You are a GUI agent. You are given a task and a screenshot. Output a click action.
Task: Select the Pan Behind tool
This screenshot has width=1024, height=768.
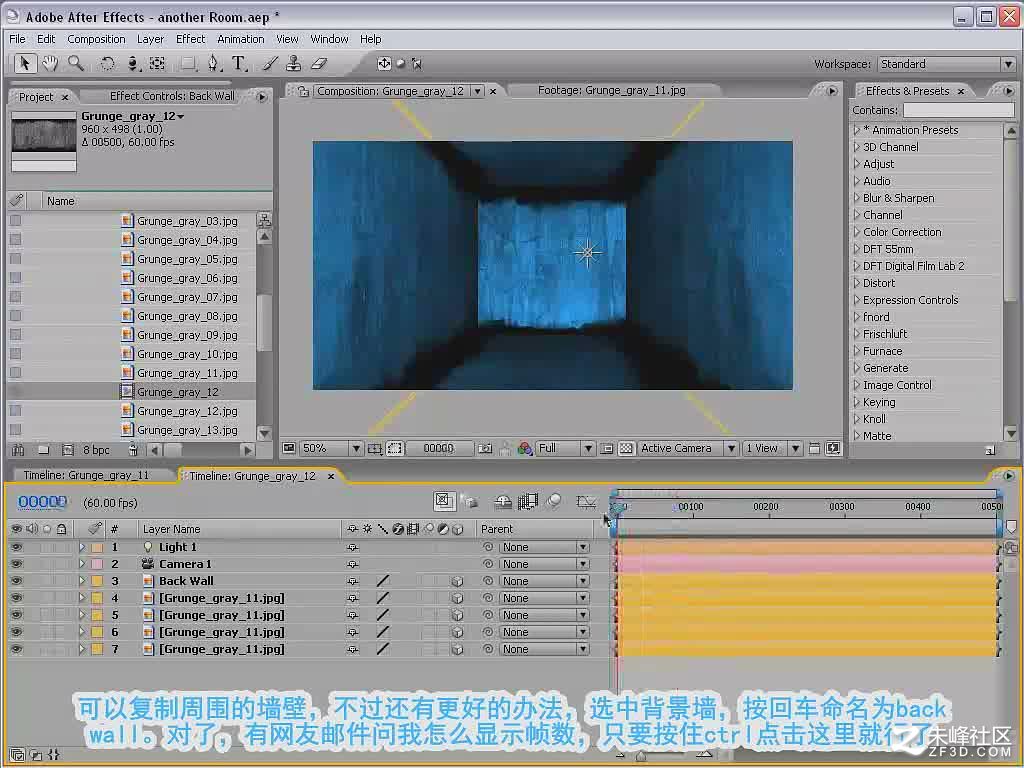click(x=157, y=63)
